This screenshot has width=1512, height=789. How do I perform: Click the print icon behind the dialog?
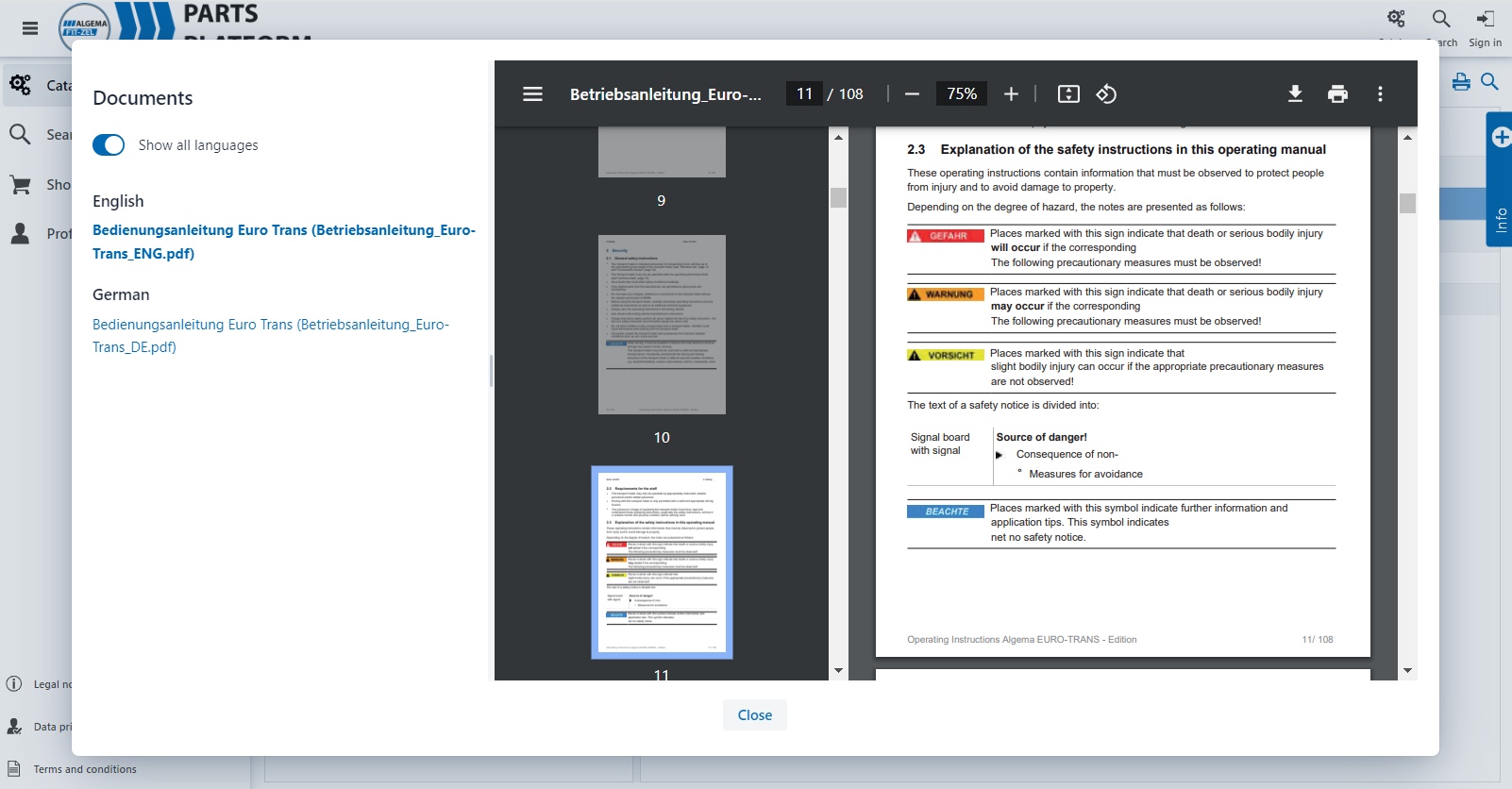point(1461,81)
